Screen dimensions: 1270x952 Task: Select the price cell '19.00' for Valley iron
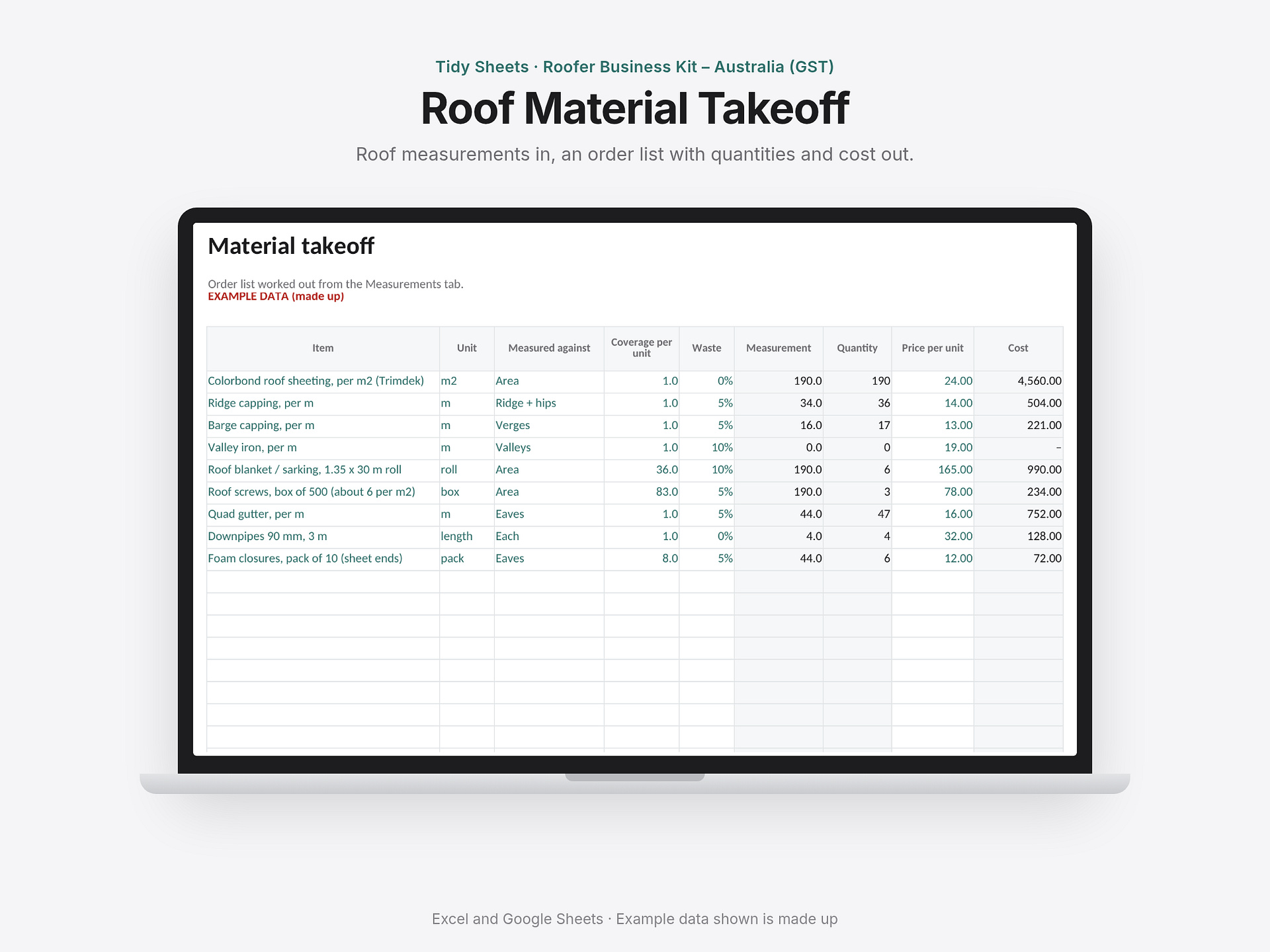tap(933, 448)
